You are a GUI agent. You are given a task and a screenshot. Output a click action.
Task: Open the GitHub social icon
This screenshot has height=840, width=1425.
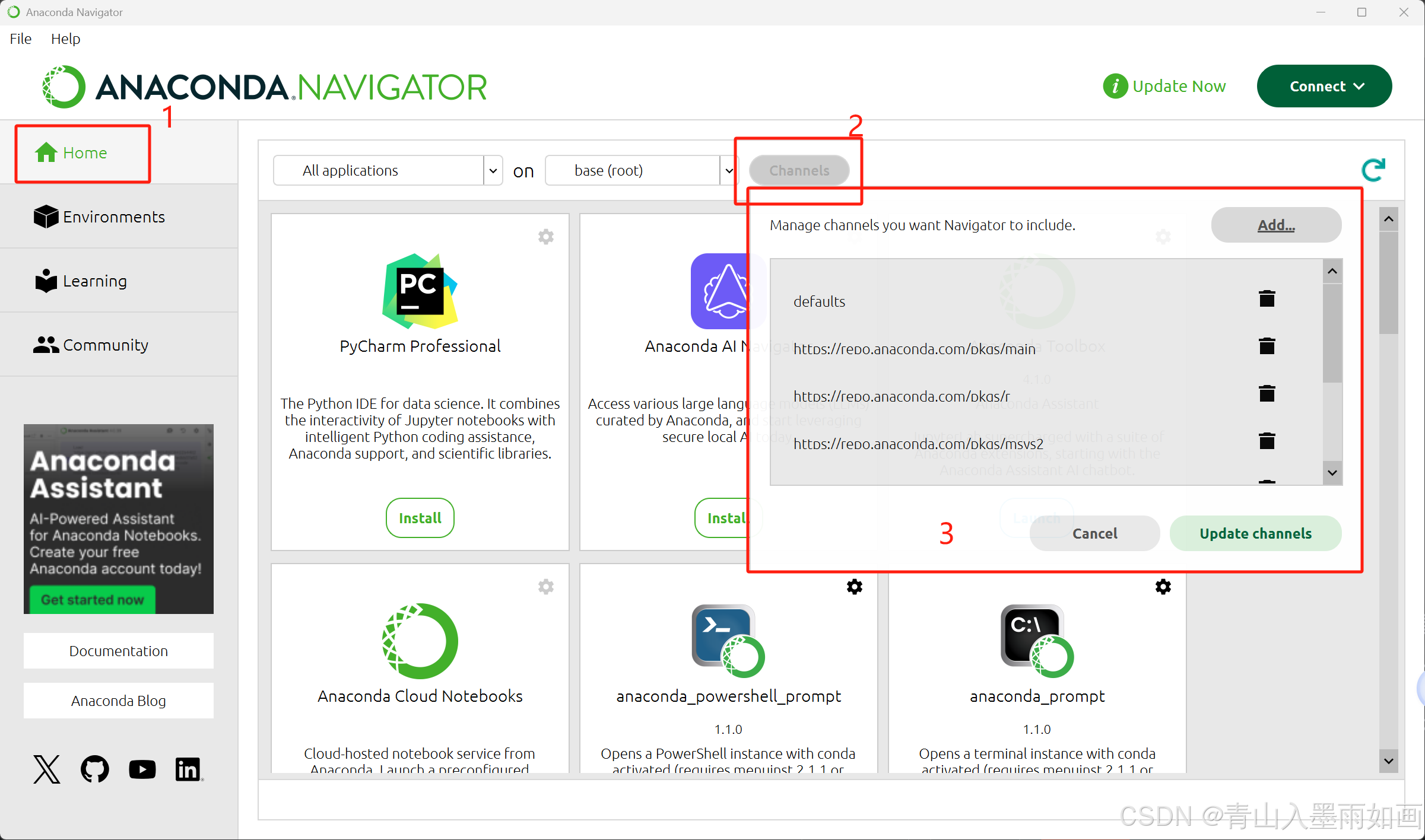(x=95, y=769)
